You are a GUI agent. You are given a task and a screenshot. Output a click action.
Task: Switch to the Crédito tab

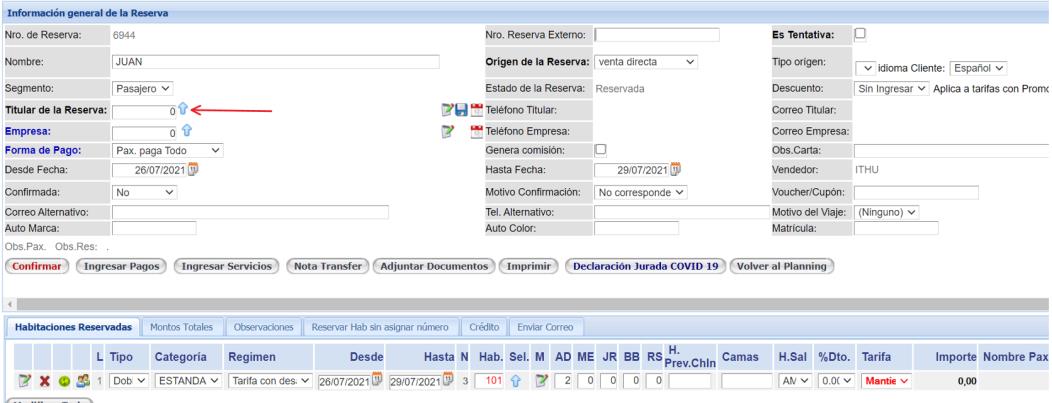coord(484,327)
